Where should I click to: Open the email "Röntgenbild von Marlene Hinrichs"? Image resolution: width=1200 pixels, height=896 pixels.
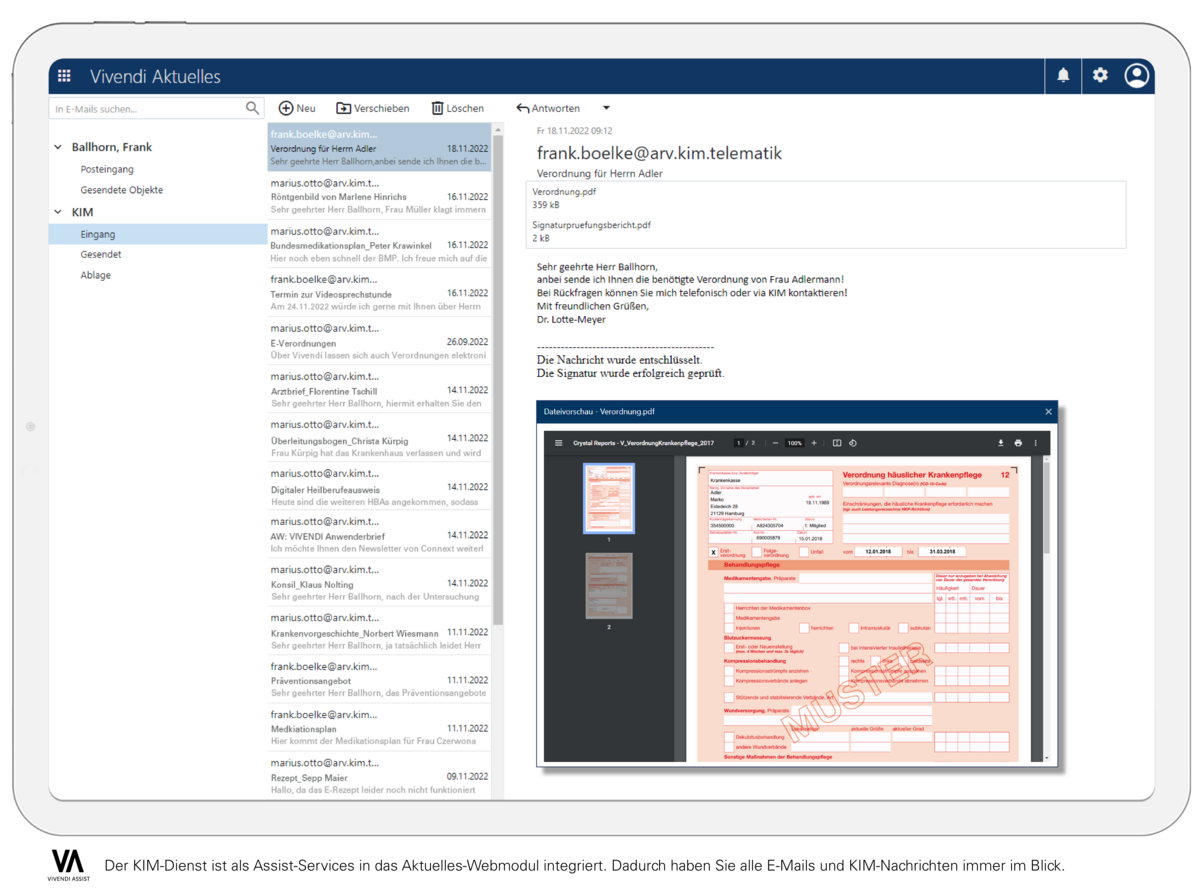point(380,196)
